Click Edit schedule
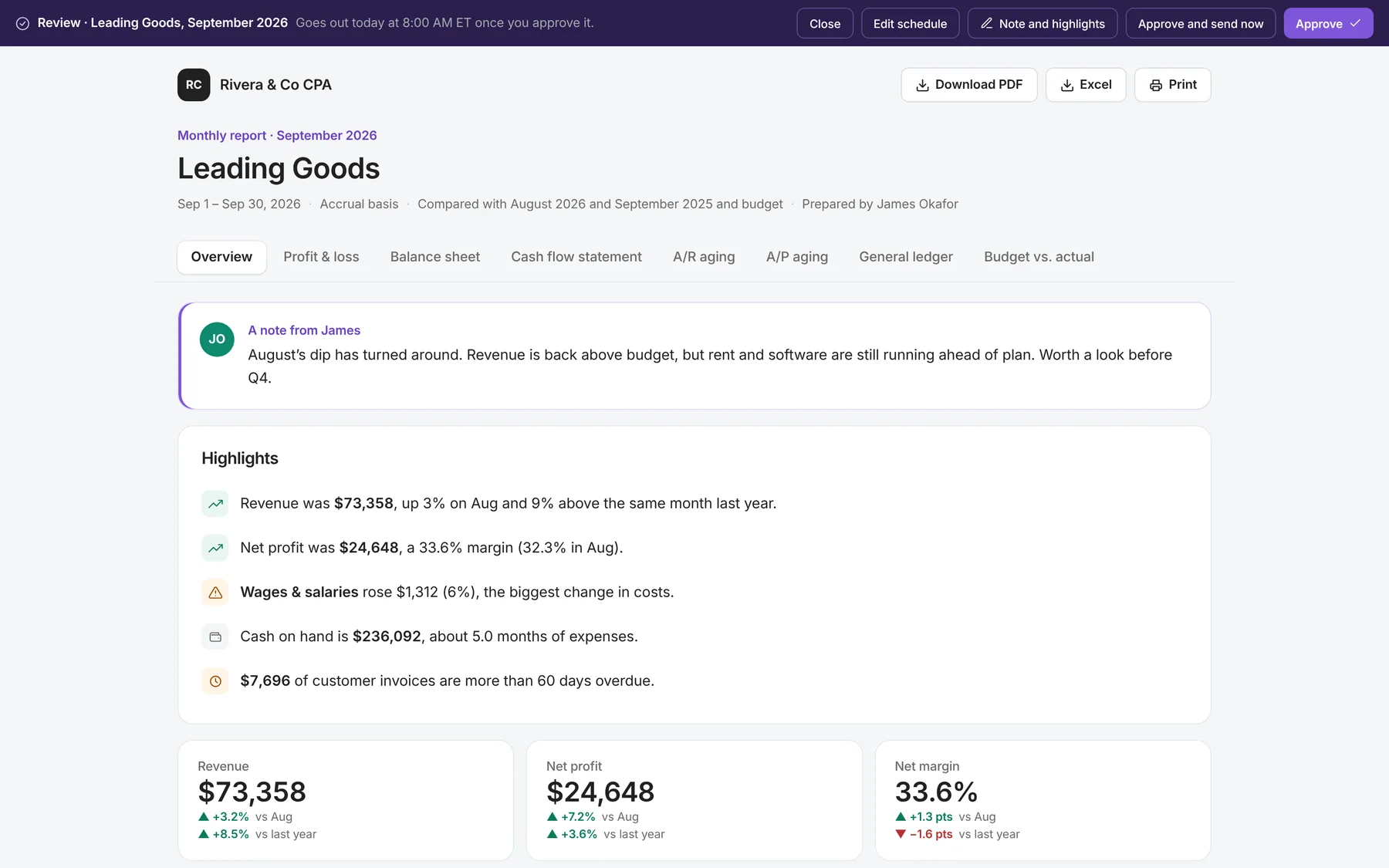1389x868 pixels. 910,23
